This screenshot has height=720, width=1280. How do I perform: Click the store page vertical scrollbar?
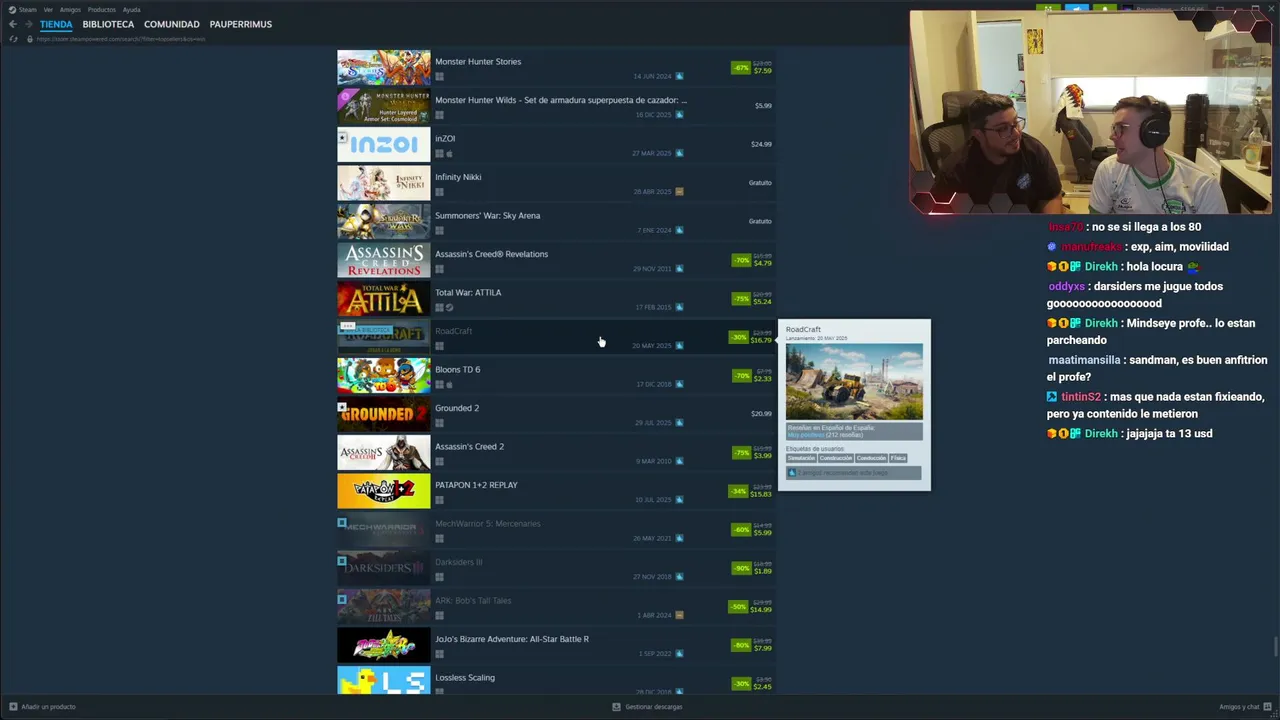point(1275,648)
